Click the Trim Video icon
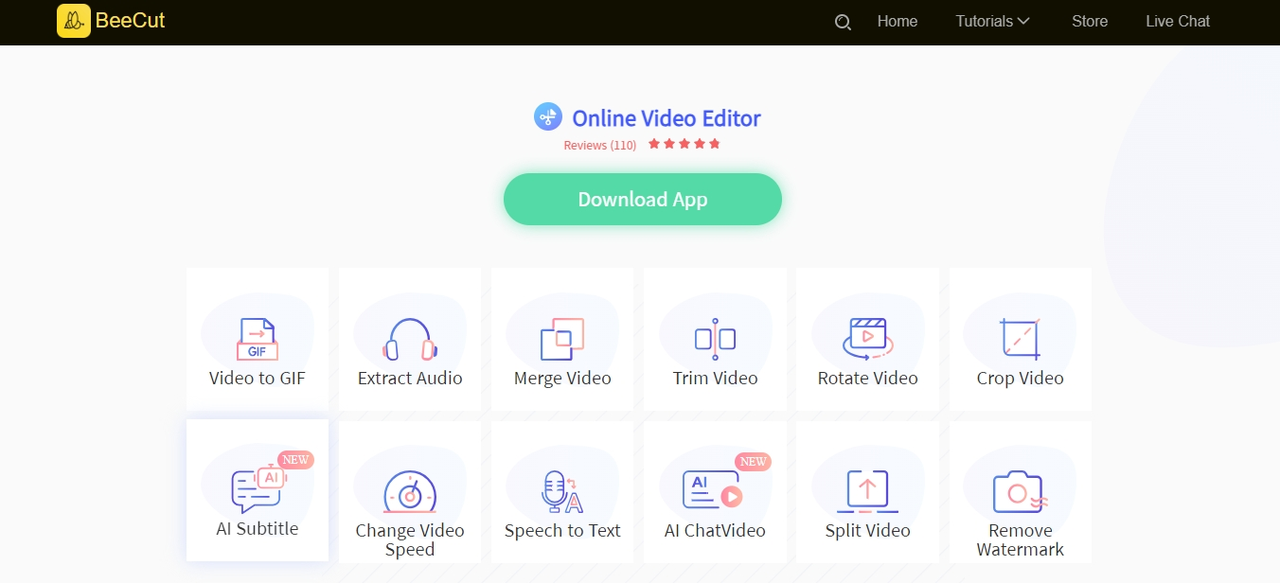The height and width of the screenshot is (583, 1280). (x=715, y=339)
